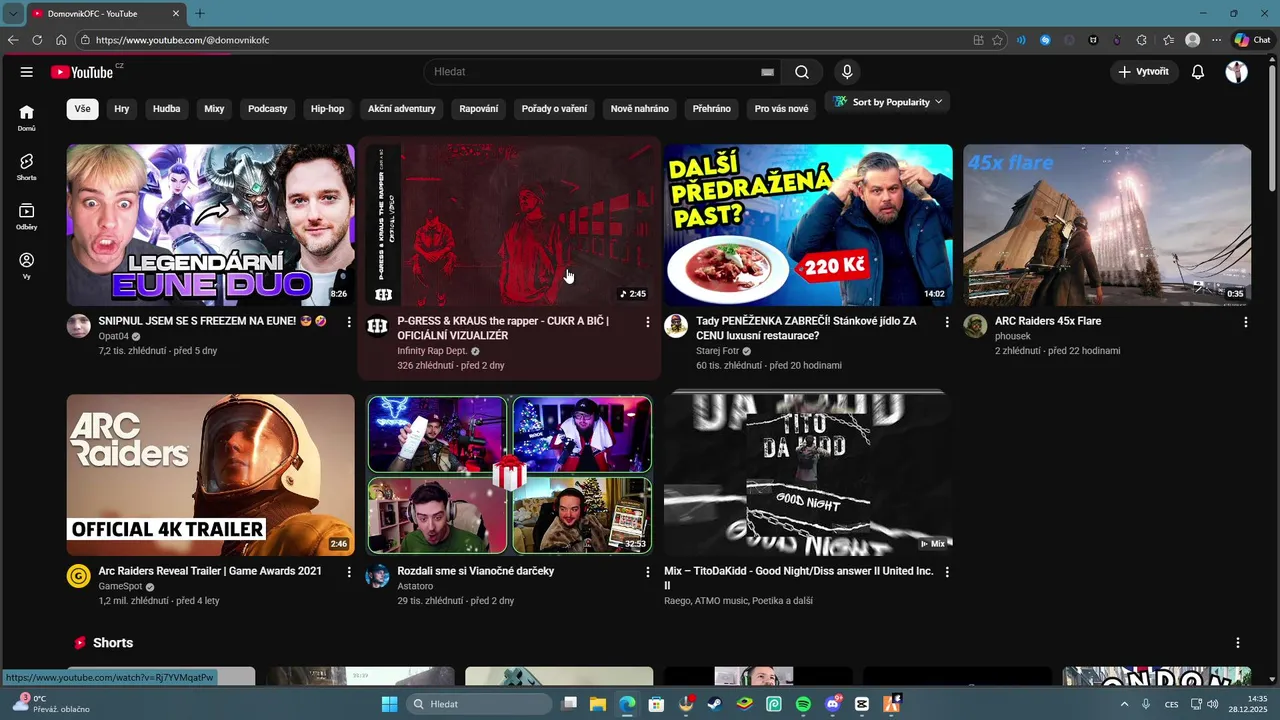Click Astatoro channel avatar
The height and width of the screenshot is (720, 1280).
[378, 576]
